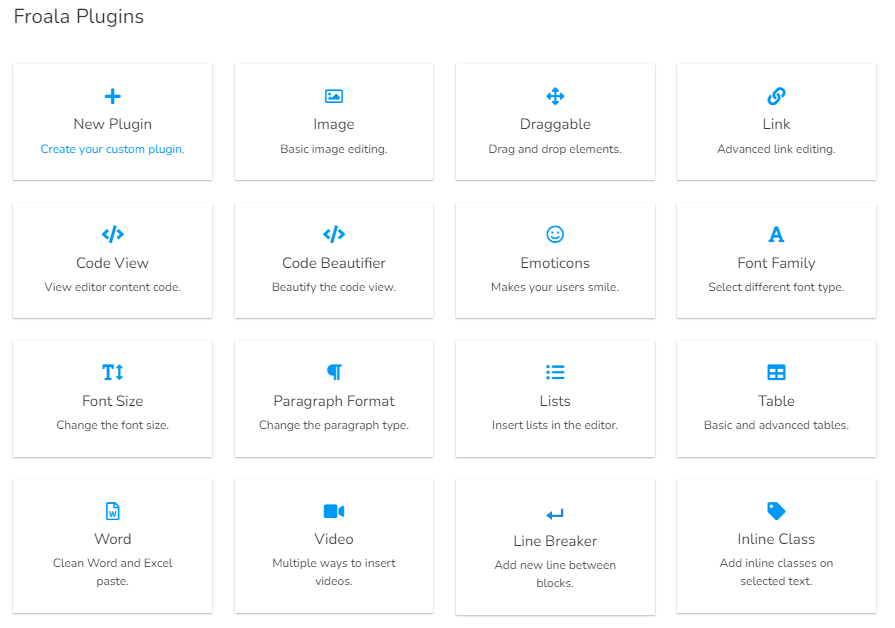895x628 pixels.
Task: Open the Link plugin title
Action: pyautogui.click(x=776, y=124)
